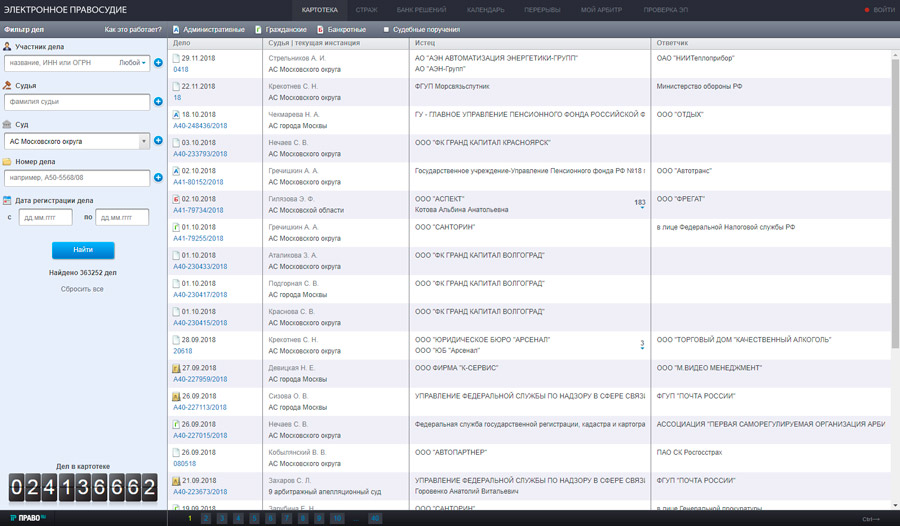This screenshot has height=526, width=900.
Task: Add another case number with plus icon
Action: pyautogui.click(x=158, y=177)
